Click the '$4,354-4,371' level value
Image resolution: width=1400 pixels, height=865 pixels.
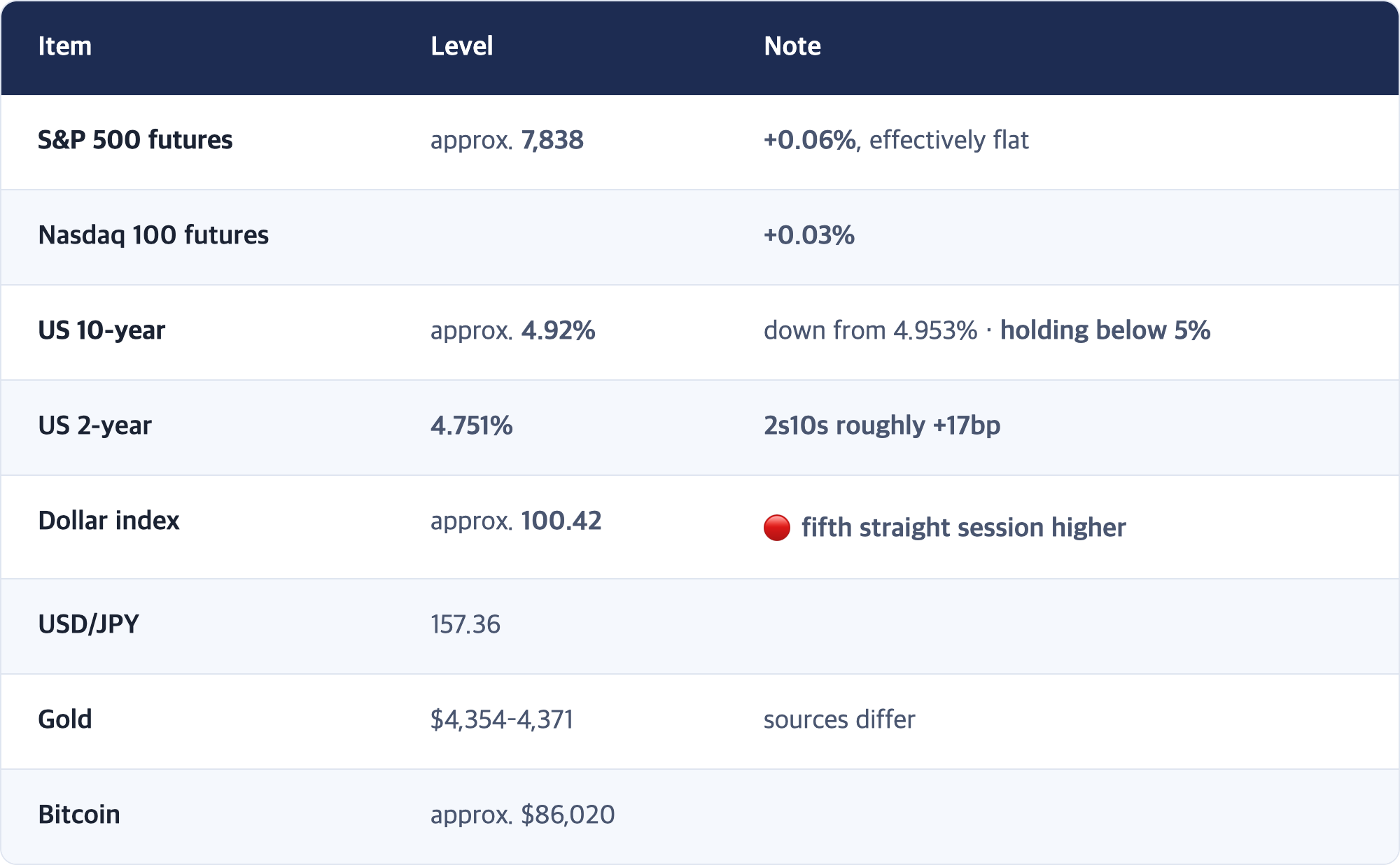click(502, 719)
